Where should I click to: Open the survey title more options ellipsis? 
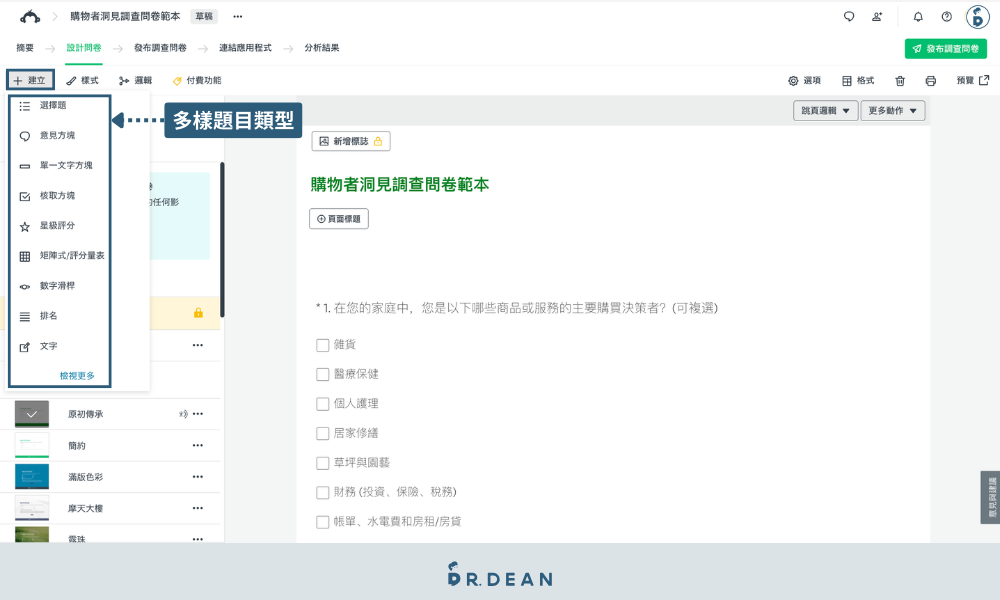click(238, 17)
